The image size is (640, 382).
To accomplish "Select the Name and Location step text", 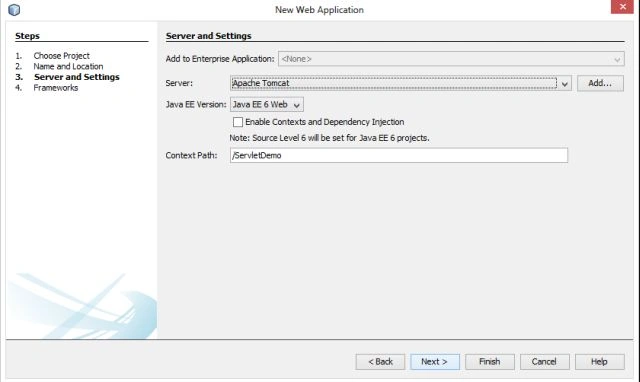I will click(68, 66).
